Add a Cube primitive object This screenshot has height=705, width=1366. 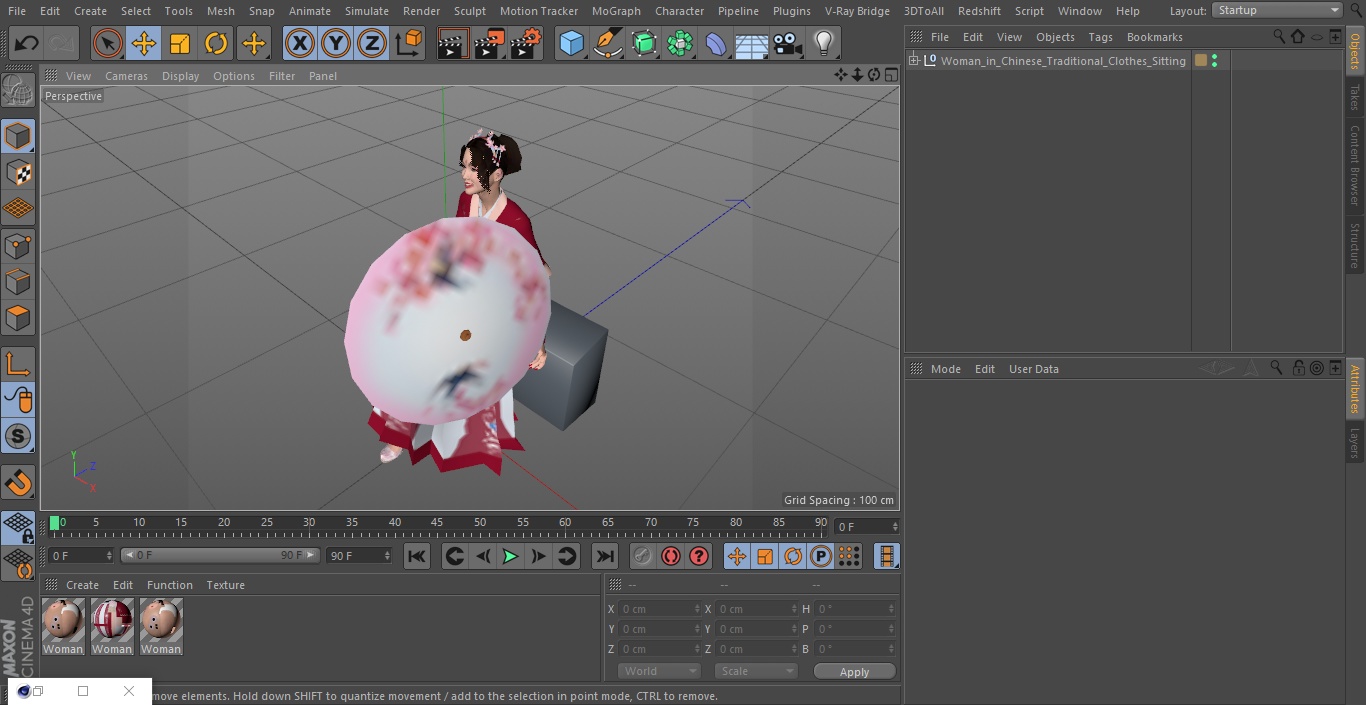pos(571,43)
